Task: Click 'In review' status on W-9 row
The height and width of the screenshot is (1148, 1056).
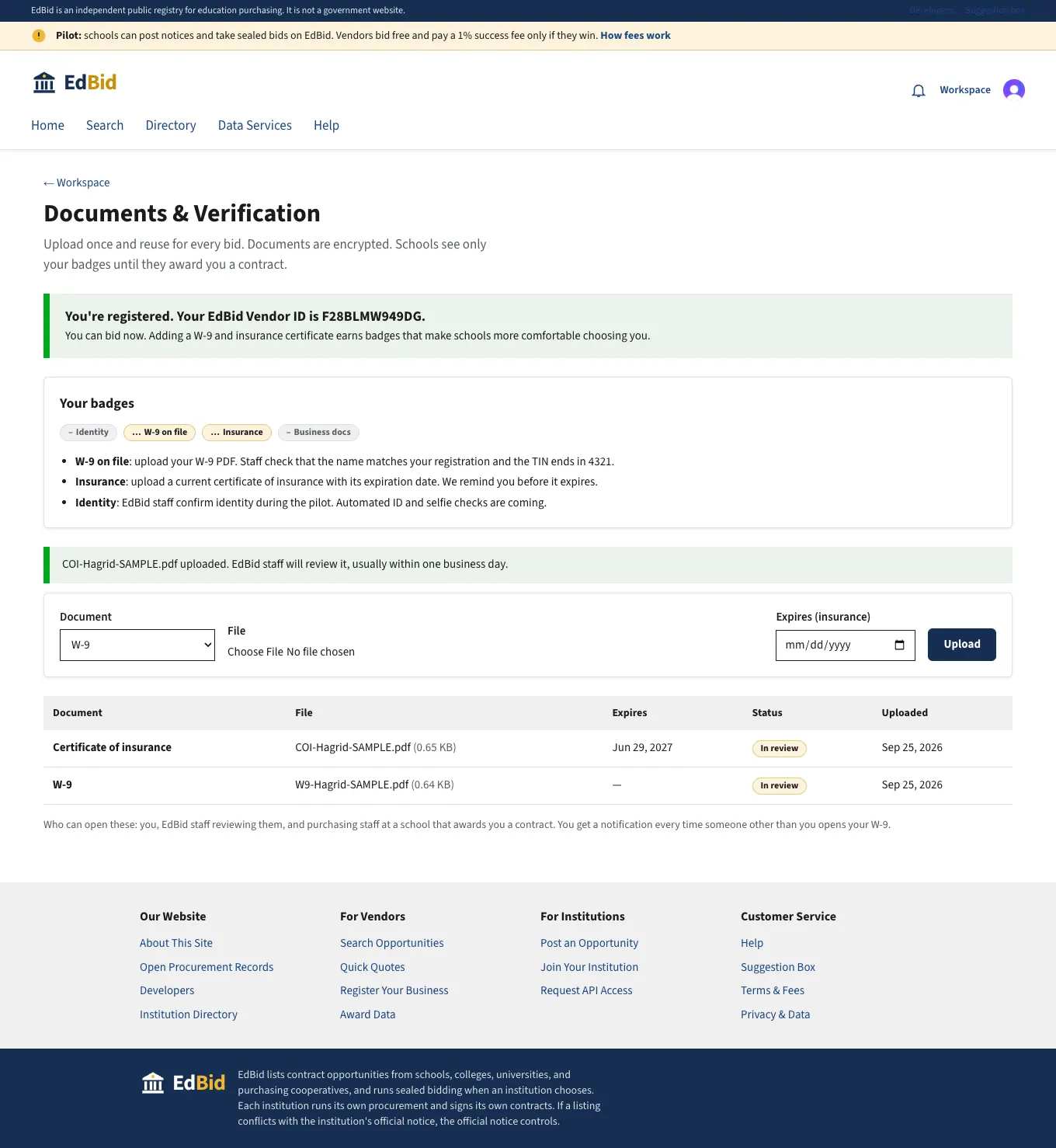Action: pyautogui.click(x=780, y=786)
